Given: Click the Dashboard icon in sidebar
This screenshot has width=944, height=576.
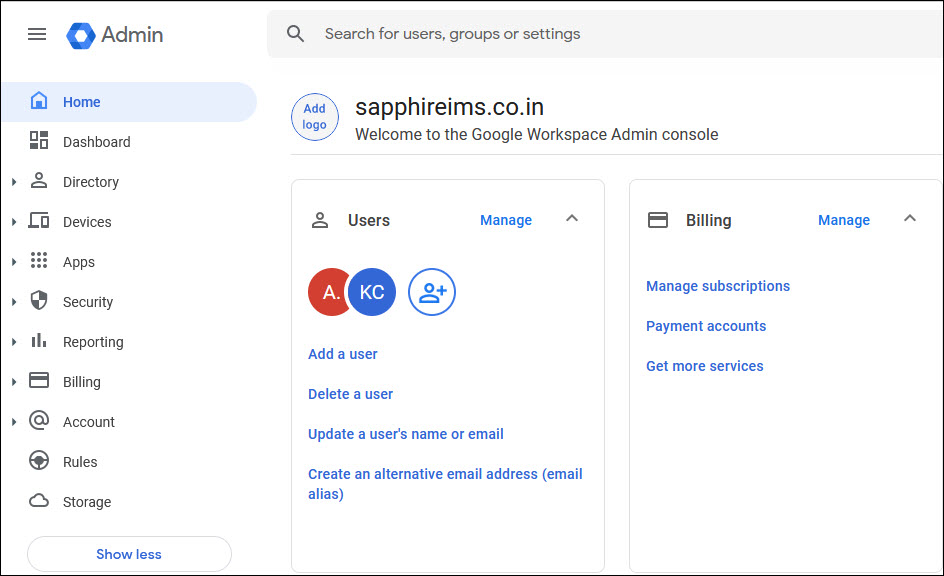Looking at the screenshot, I should (39, 142).
